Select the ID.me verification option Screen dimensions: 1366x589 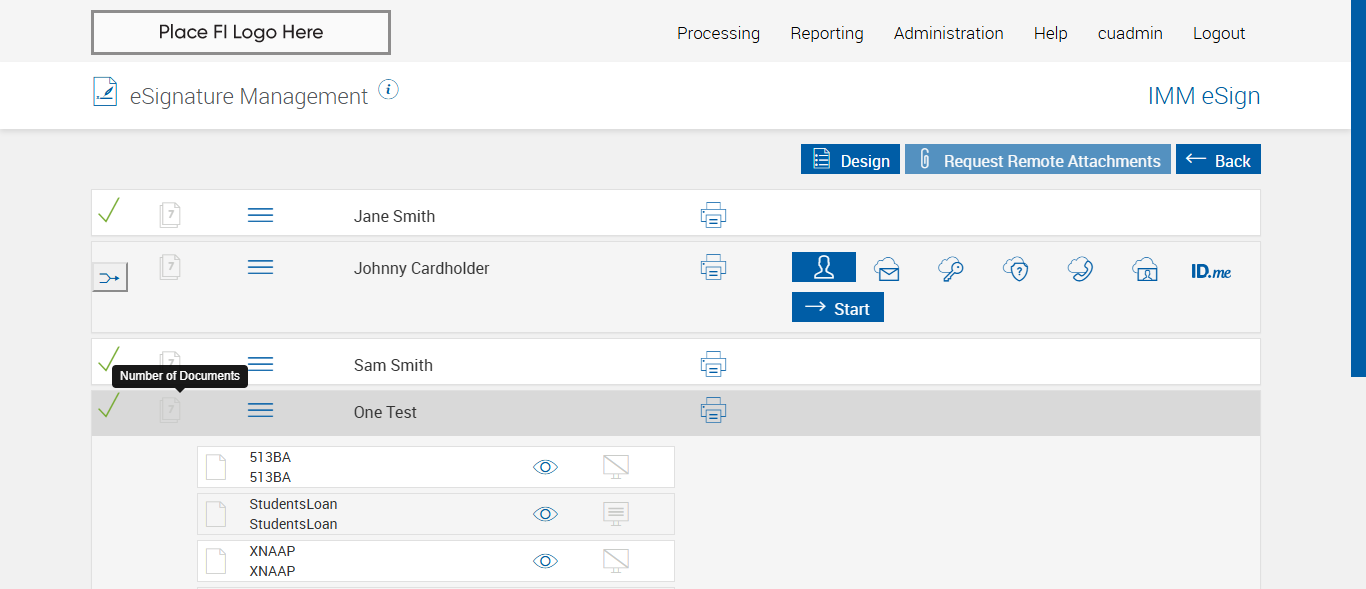point(1211,270)
